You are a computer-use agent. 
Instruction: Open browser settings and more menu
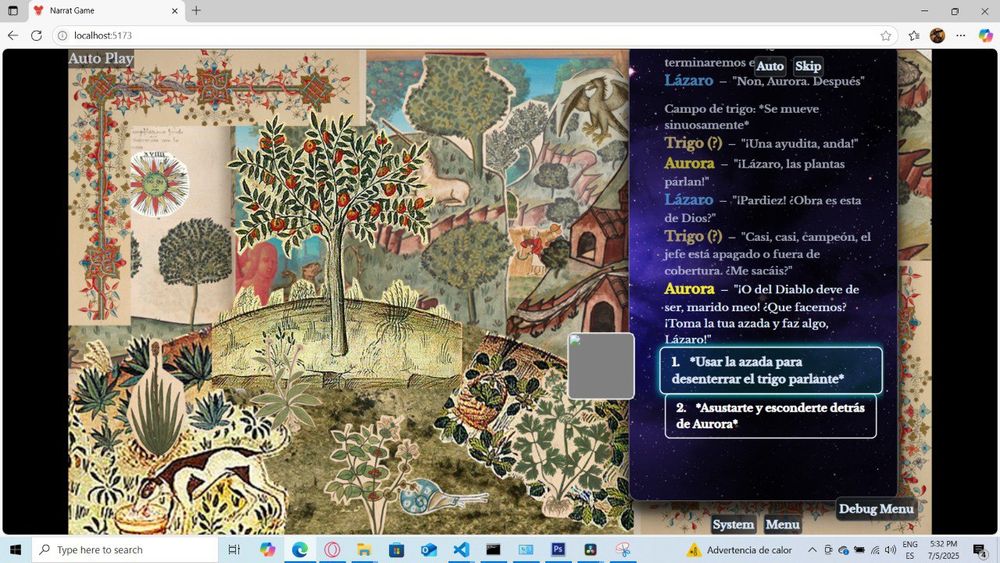960,36
